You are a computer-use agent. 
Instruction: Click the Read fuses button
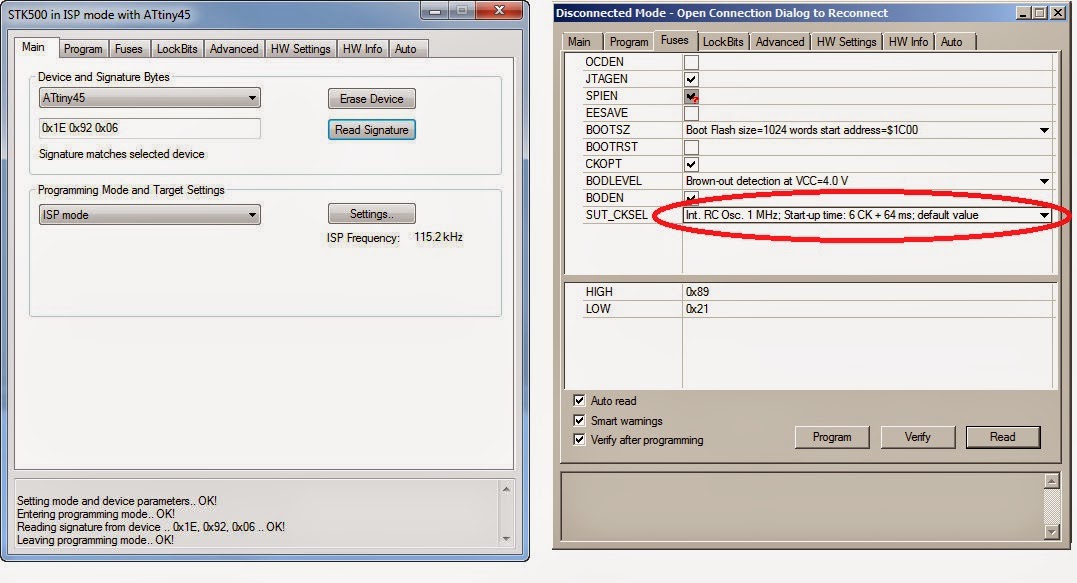point(1003,437)
